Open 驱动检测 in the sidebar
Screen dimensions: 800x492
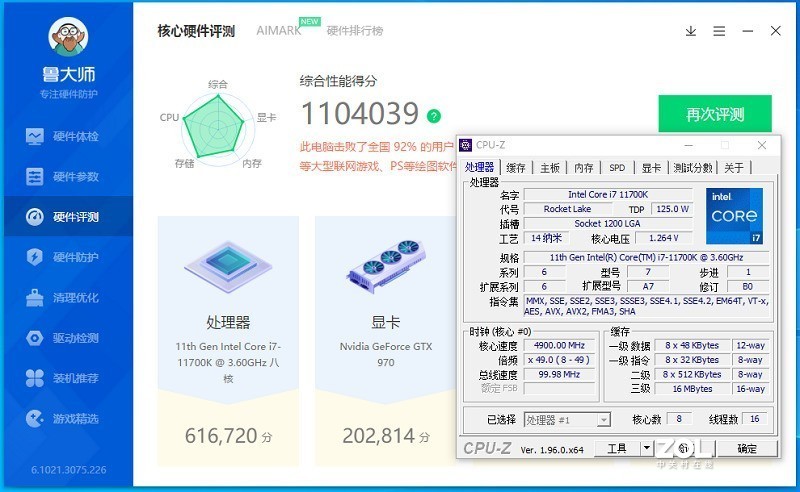pos(68,338)
